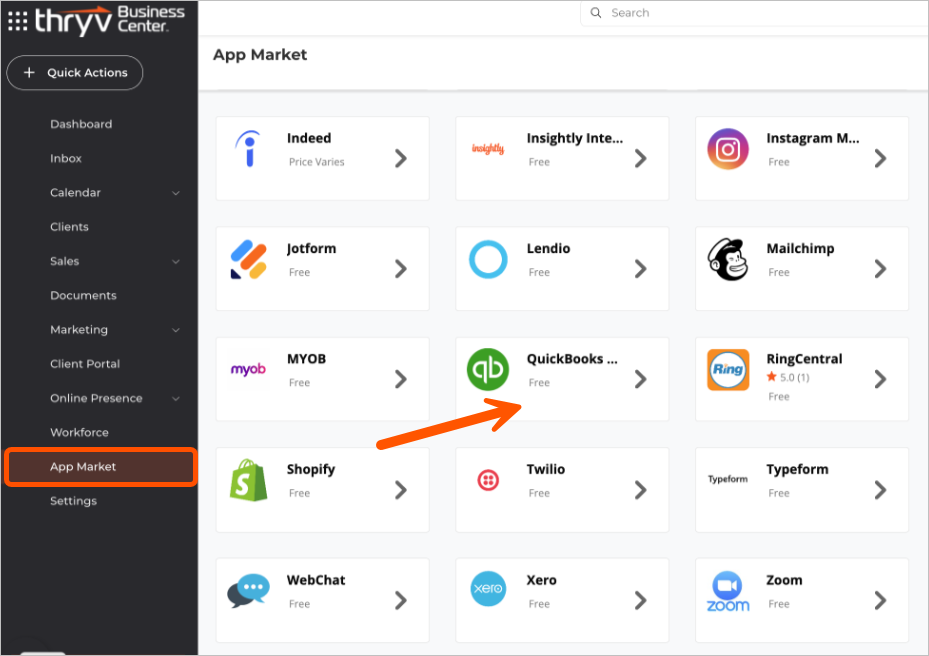929x656 pixels.
Task: Open Documents in the sidebar
Action: (x=84, y=296)
